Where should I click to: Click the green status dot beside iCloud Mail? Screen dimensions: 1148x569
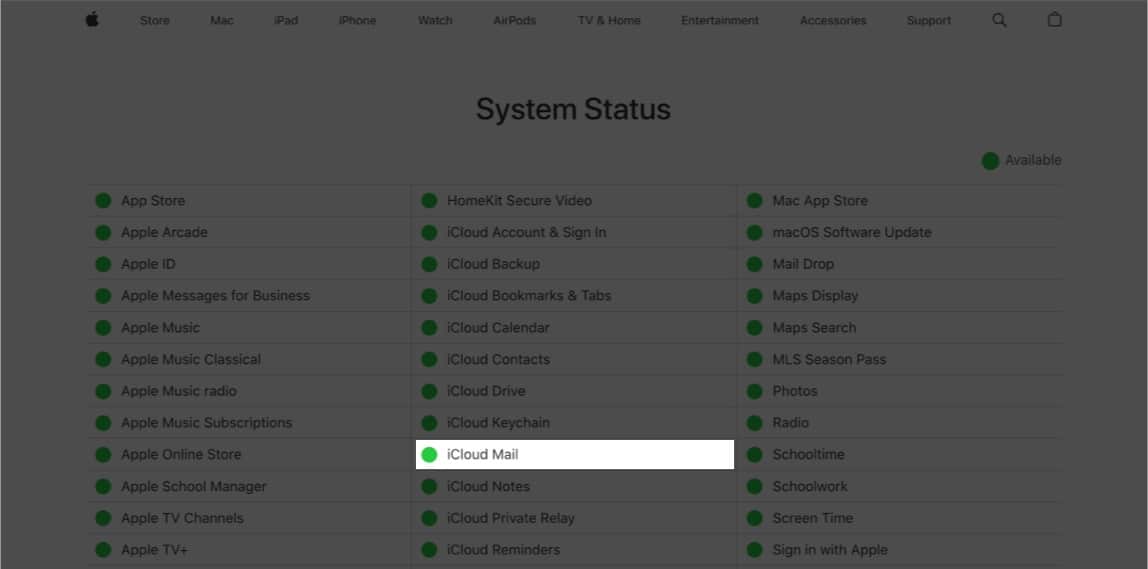[429, 455]
